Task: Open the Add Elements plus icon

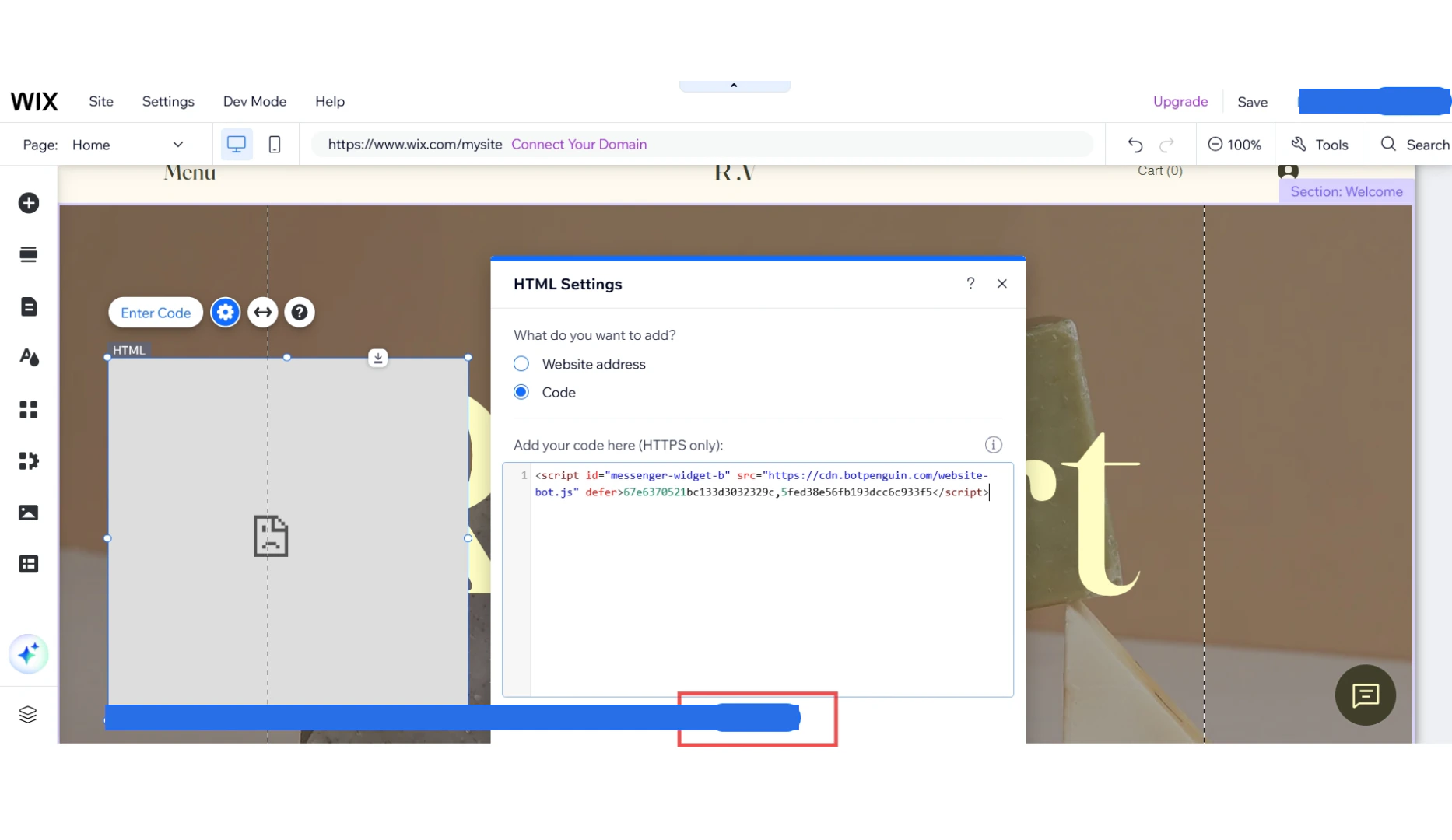Action: coord(29,203)
